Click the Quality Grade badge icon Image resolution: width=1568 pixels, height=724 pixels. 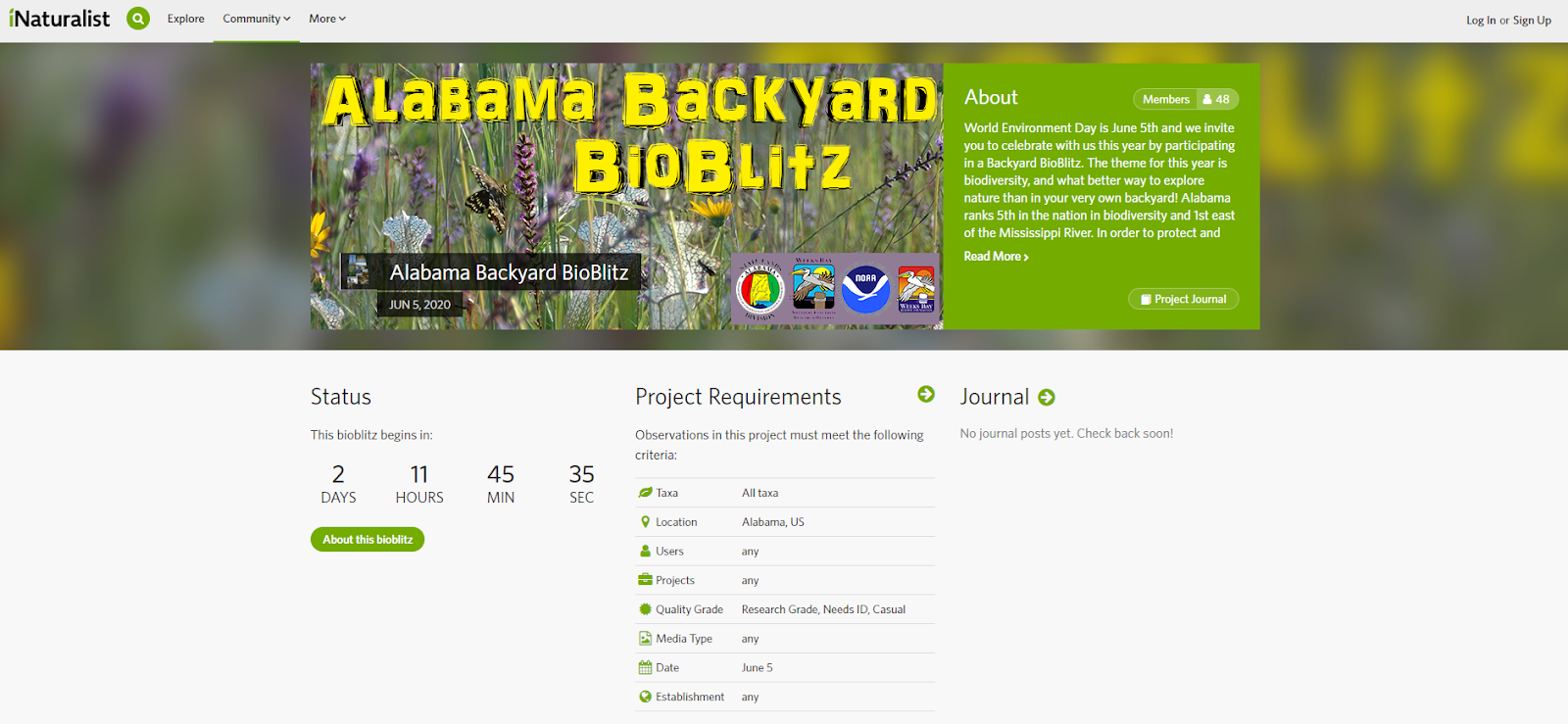(x=645, y=609)
